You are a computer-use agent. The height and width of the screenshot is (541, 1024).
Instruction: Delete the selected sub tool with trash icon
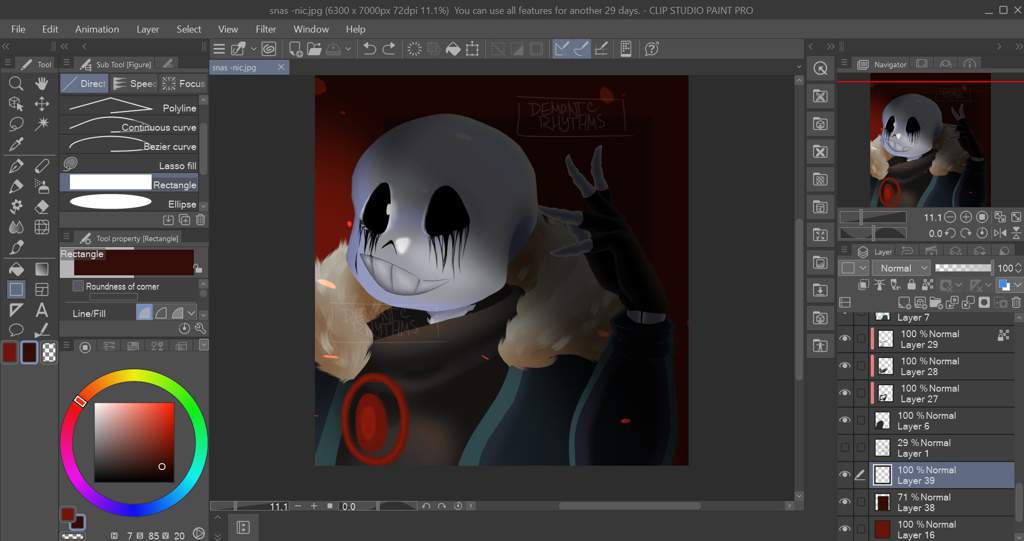pyautogui.click(x=200, y=220)
